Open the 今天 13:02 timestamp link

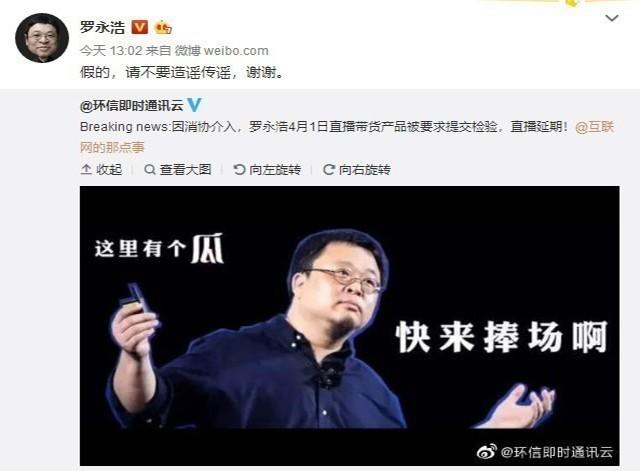[x=111, y=51]
